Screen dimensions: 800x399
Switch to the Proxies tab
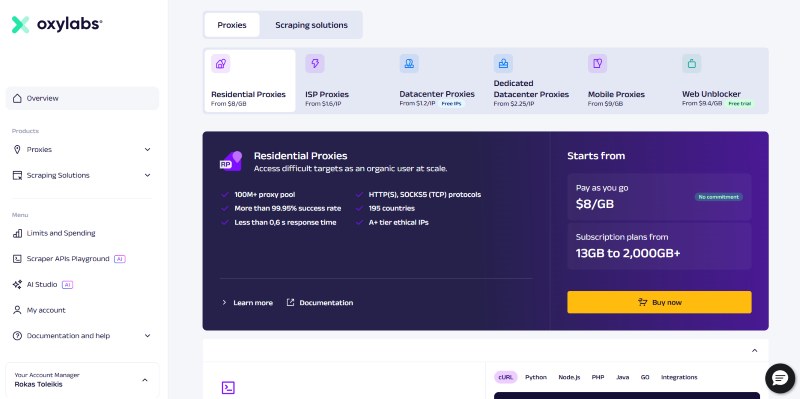click(232, 25)
